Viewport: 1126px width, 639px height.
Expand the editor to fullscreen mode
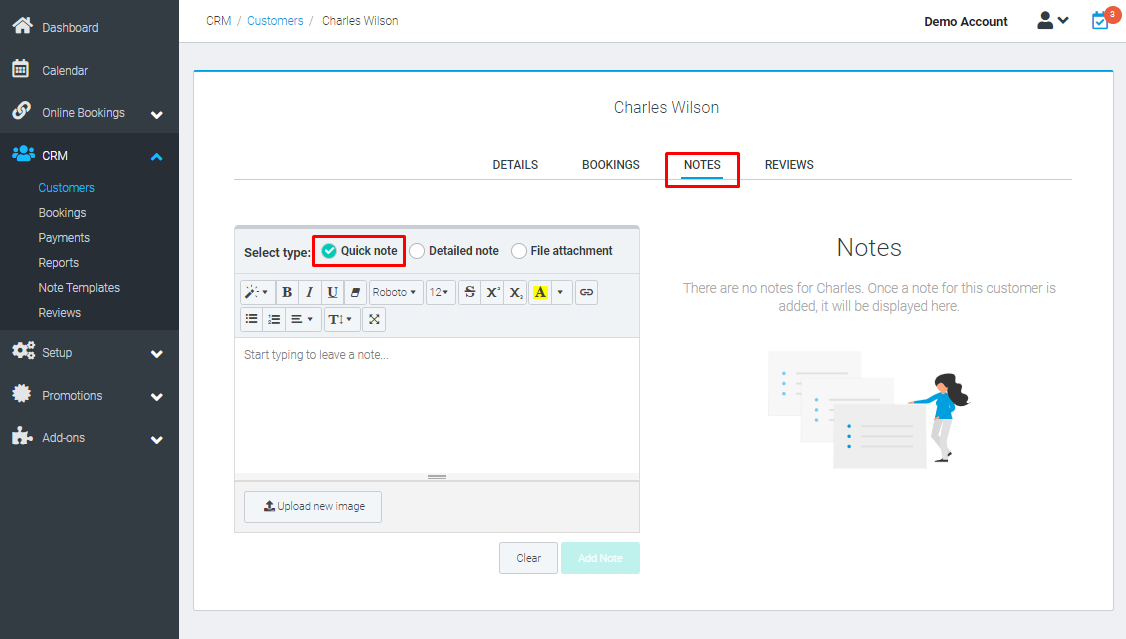(374, 318)
